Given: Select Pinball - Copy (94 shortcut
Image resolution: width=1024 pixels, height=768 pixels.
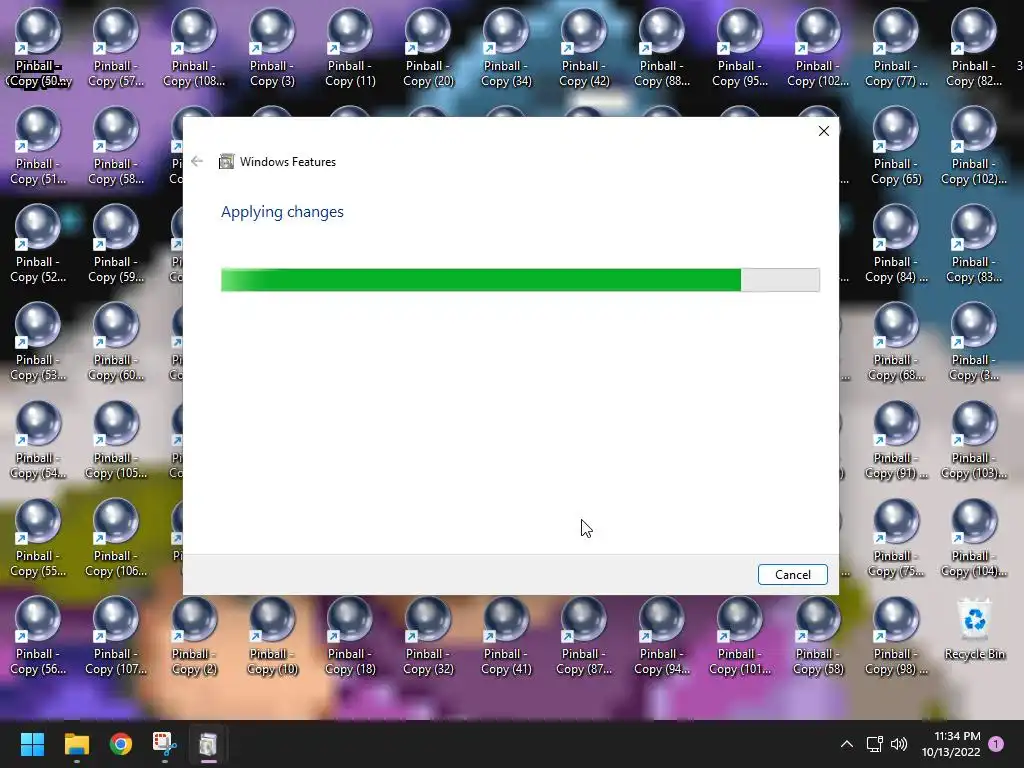Looking at the screenshot, I should [x=662, y=637].
